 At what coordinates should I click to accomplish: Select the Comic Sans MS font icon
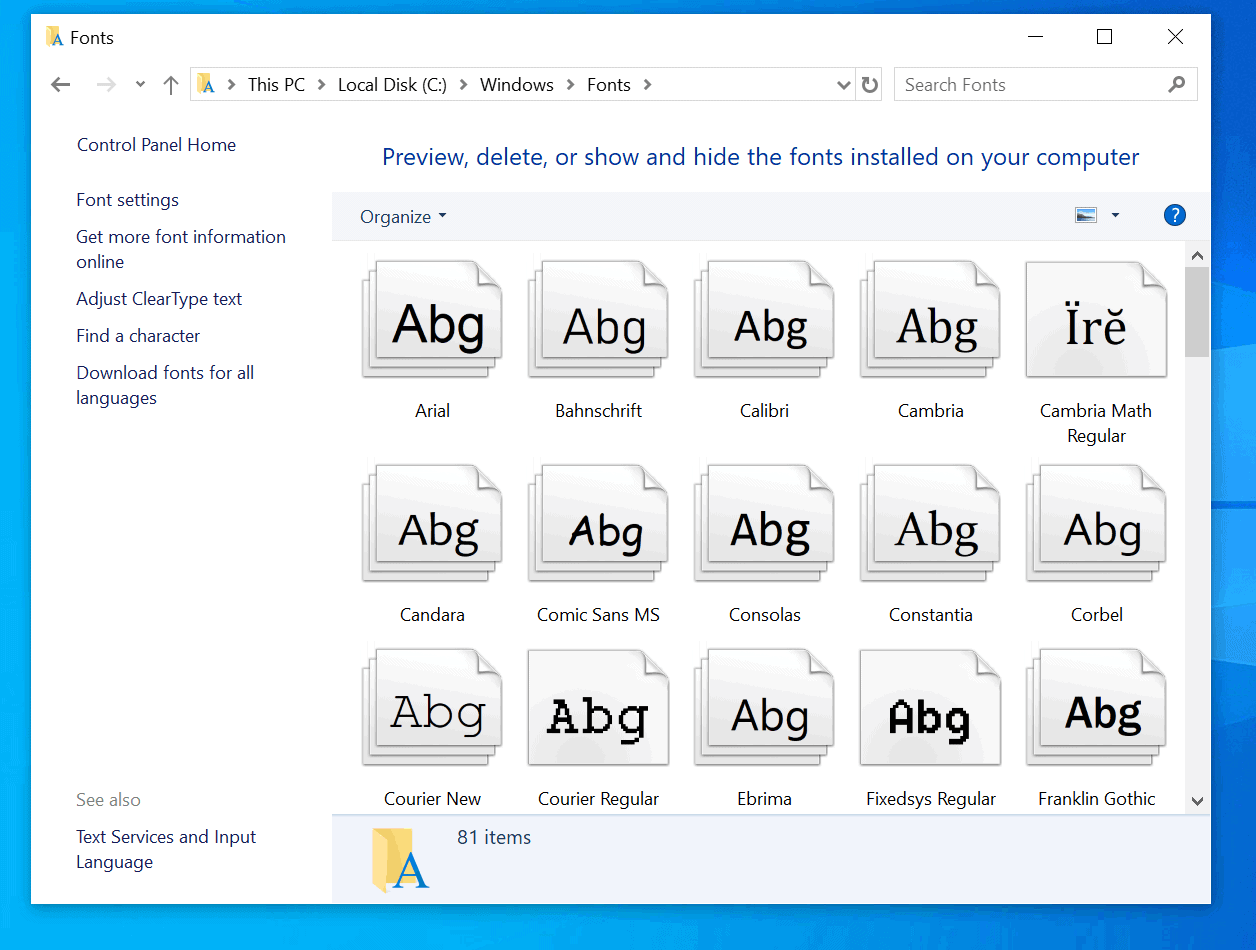598,523
